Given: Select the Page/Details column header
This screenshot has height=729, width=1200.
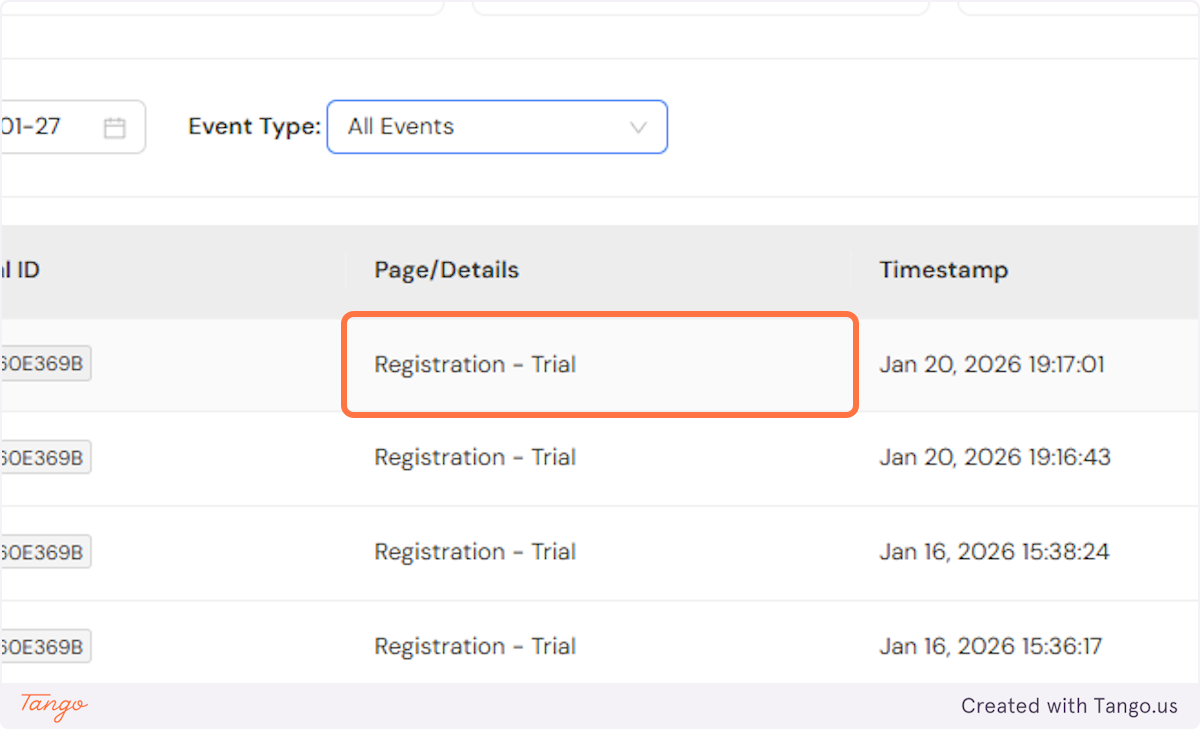Looking at the screenshot, I should click(446, 270).
